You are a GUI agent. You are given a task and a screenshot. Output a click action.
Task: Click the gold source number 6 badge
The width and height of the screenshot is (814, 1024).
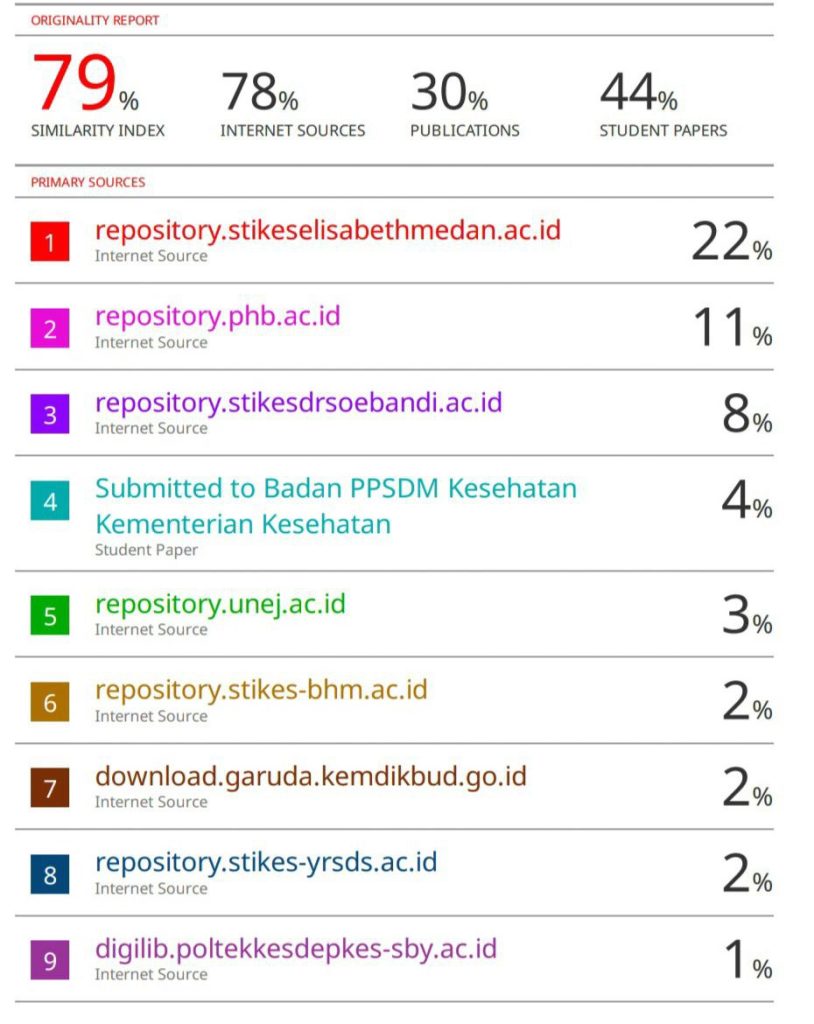tap(50, 702)
